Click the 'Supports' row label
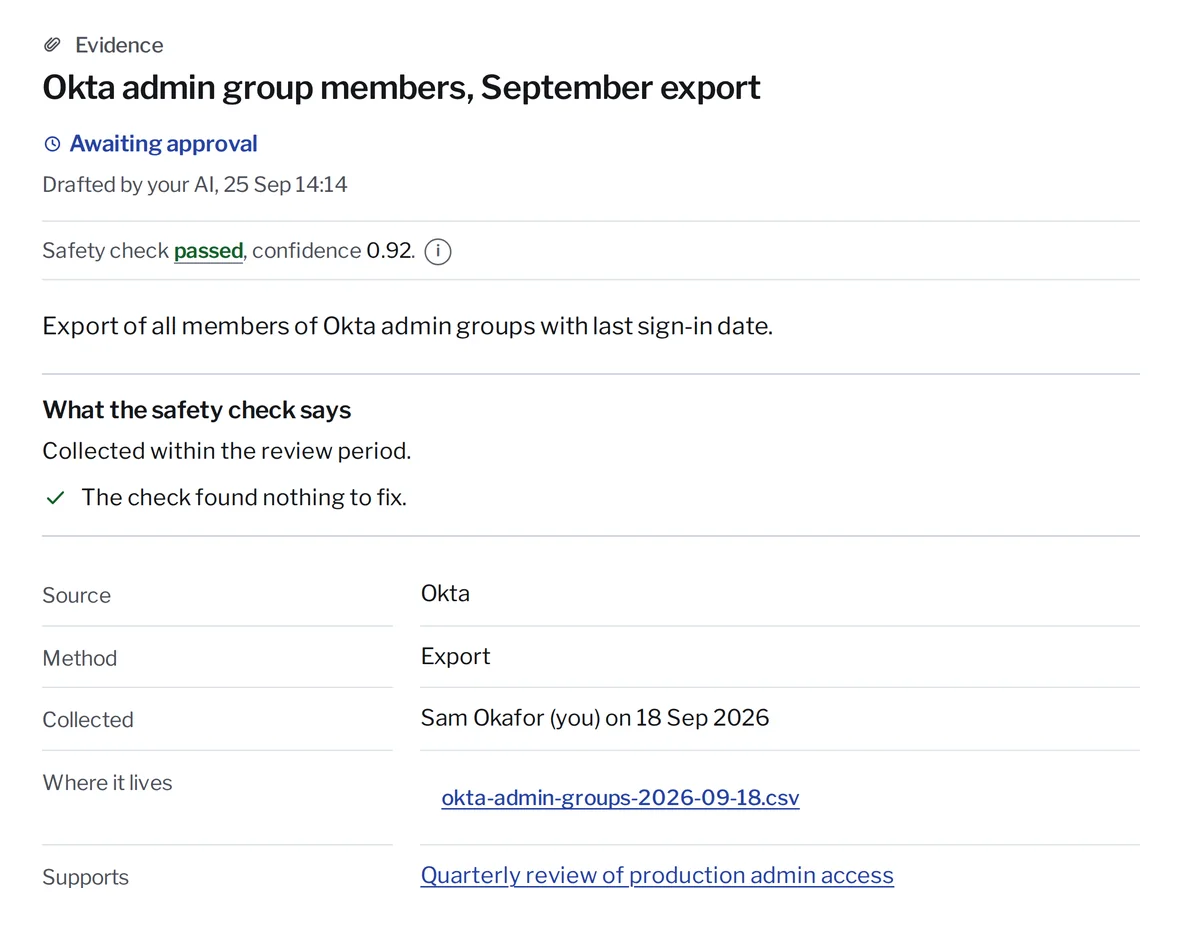 click(86, 877)
